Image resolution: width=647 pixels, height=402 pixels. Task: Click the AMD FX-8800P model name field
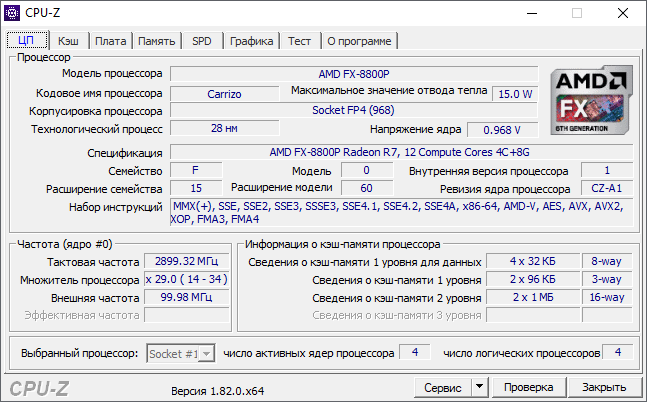[x=354, y=74]
